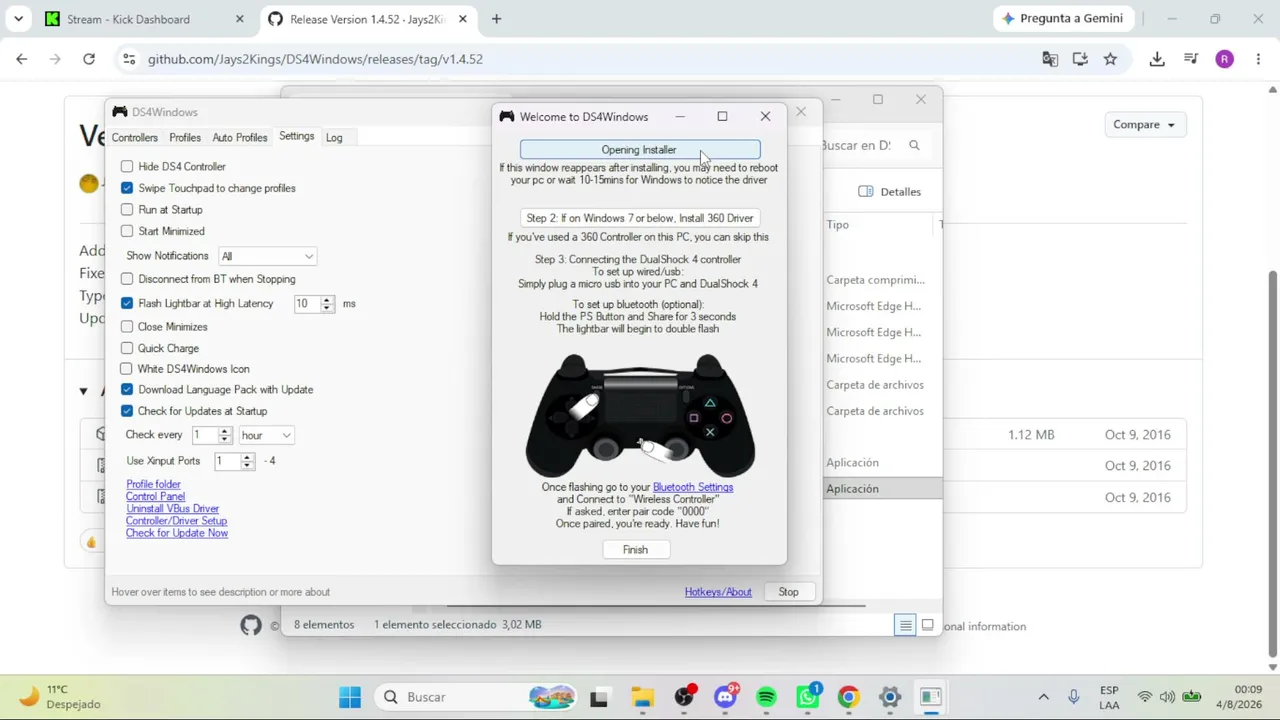Toggle Download Language Pack with Update
Image resolution: width=1280 pixels, height=720 pixels.
[x=127, y=389]
